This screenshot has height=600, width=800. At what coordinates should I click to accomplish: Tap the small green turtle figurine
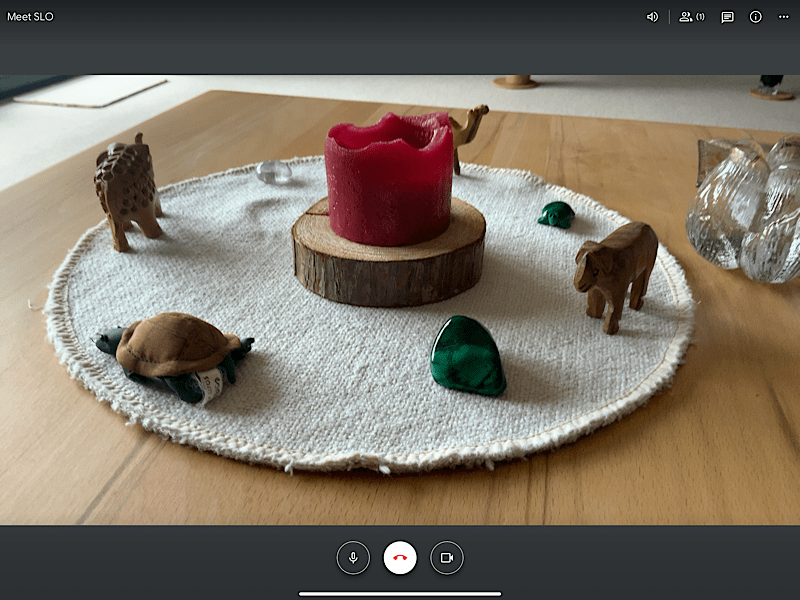(556, 214)
